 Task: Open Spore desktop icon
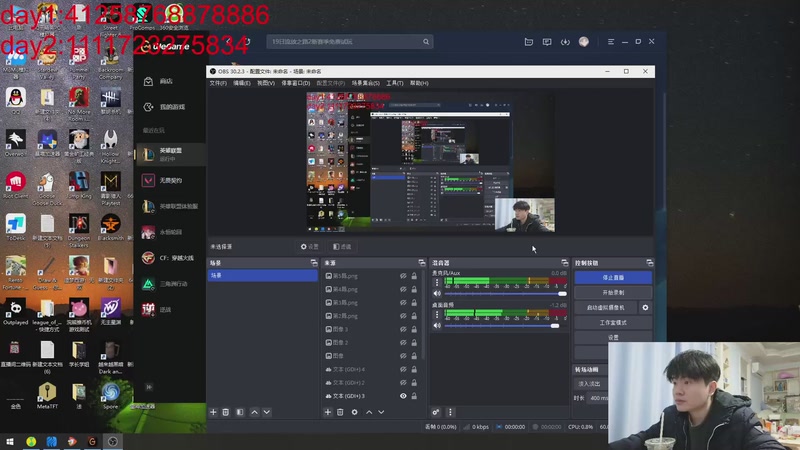[110, 395]
